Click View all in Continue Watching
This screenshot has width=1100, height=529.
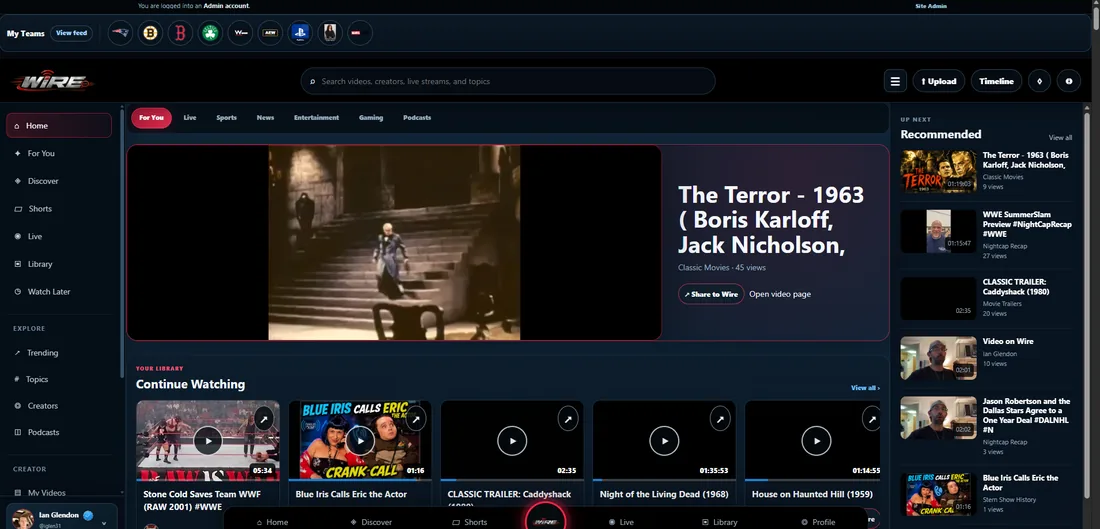865,387
